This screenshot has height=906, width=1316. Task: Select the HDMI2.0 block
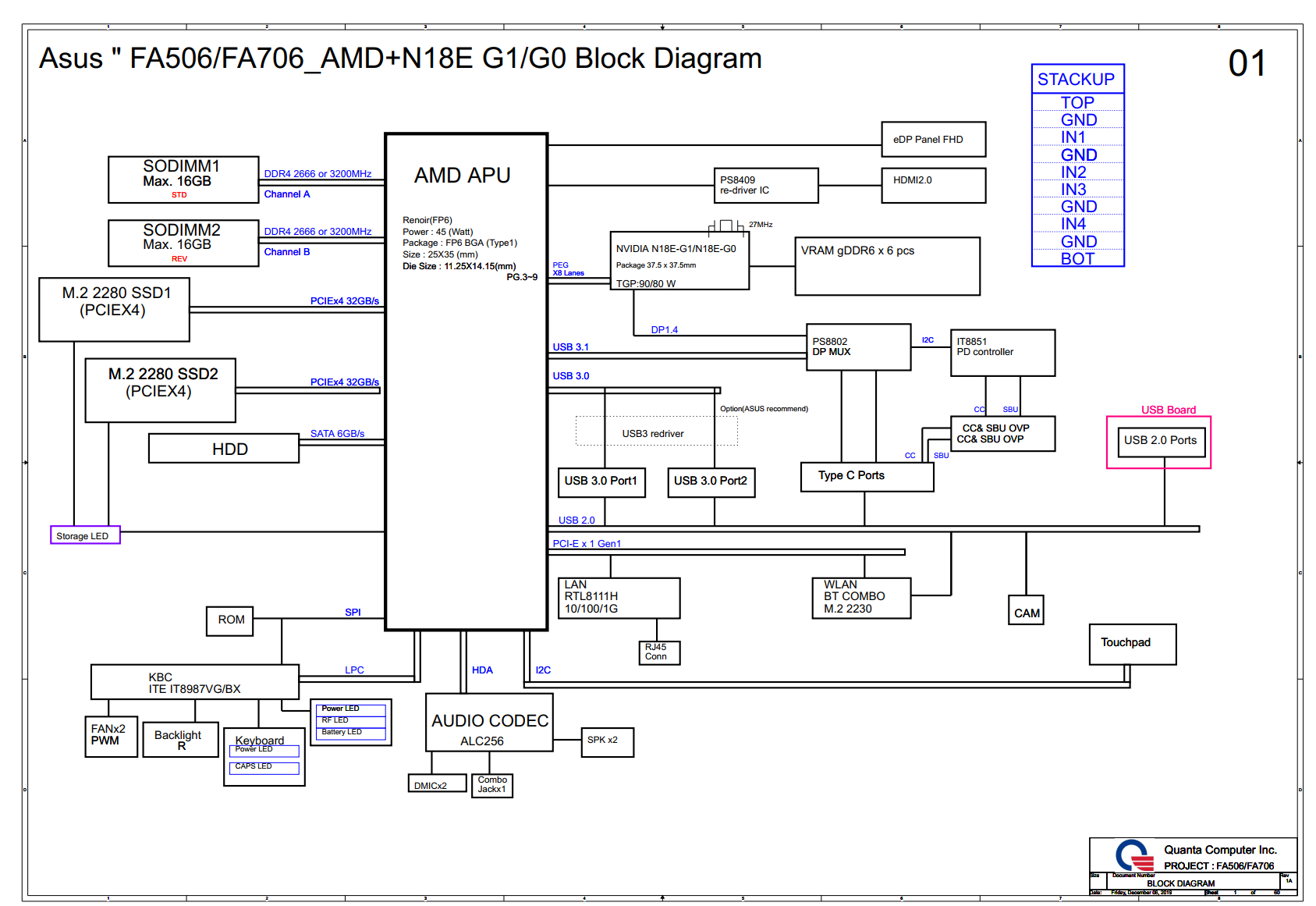point(934,186)
